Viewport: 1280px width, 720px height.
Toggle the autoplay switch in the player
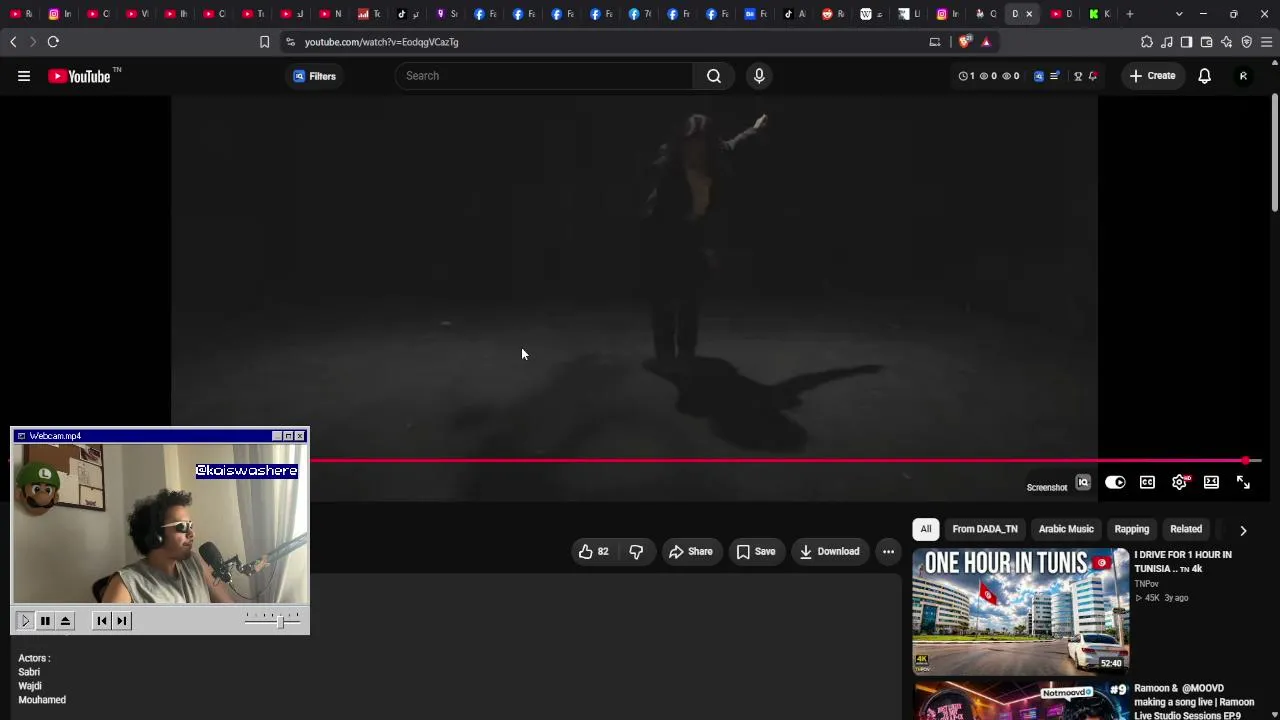(1115, 483)
